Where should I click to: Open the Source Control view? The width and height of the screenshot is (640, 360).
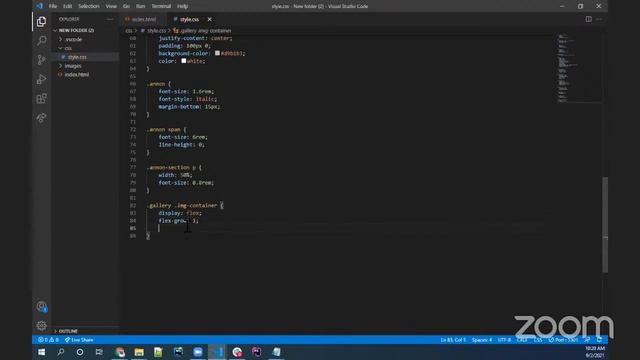click(41, 60)
